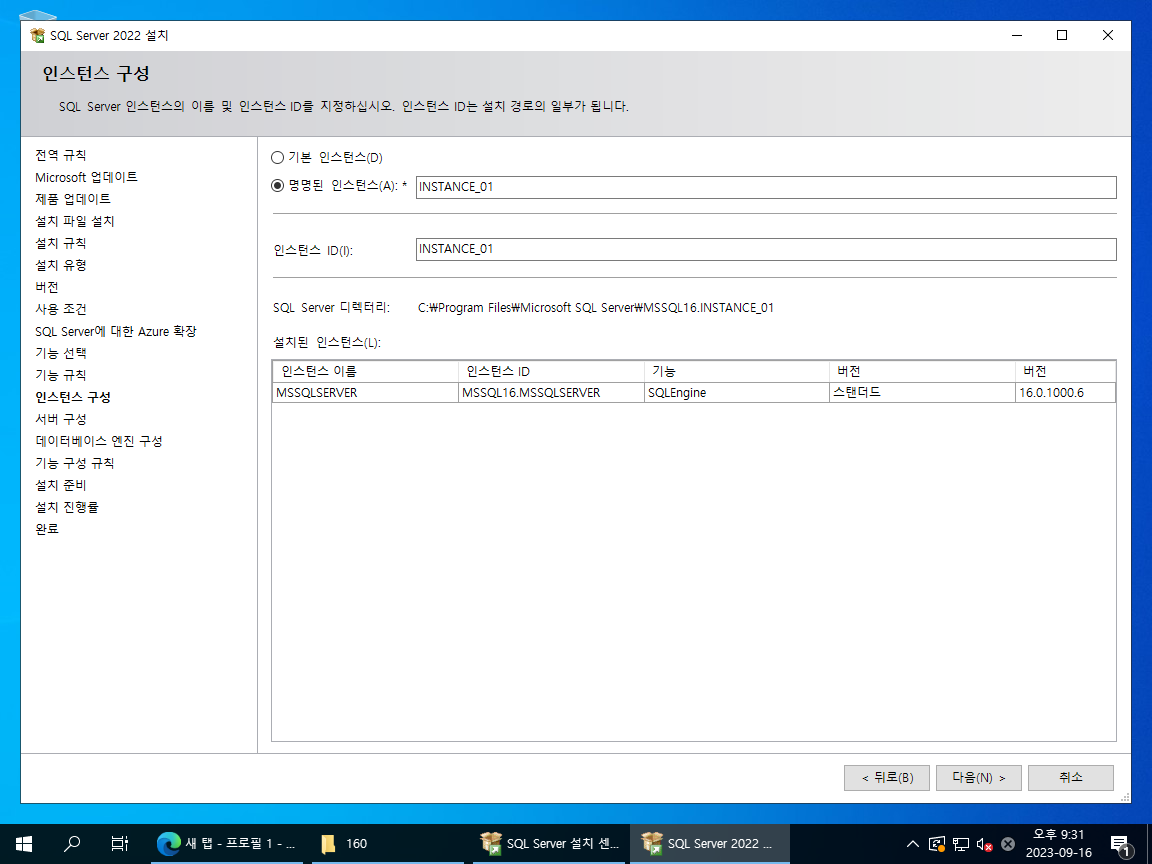The image size is (1152, 864).
Task: Click the 16.0.1000.6 version cell
Action: pyautogui.click(x=1065, y=392)
